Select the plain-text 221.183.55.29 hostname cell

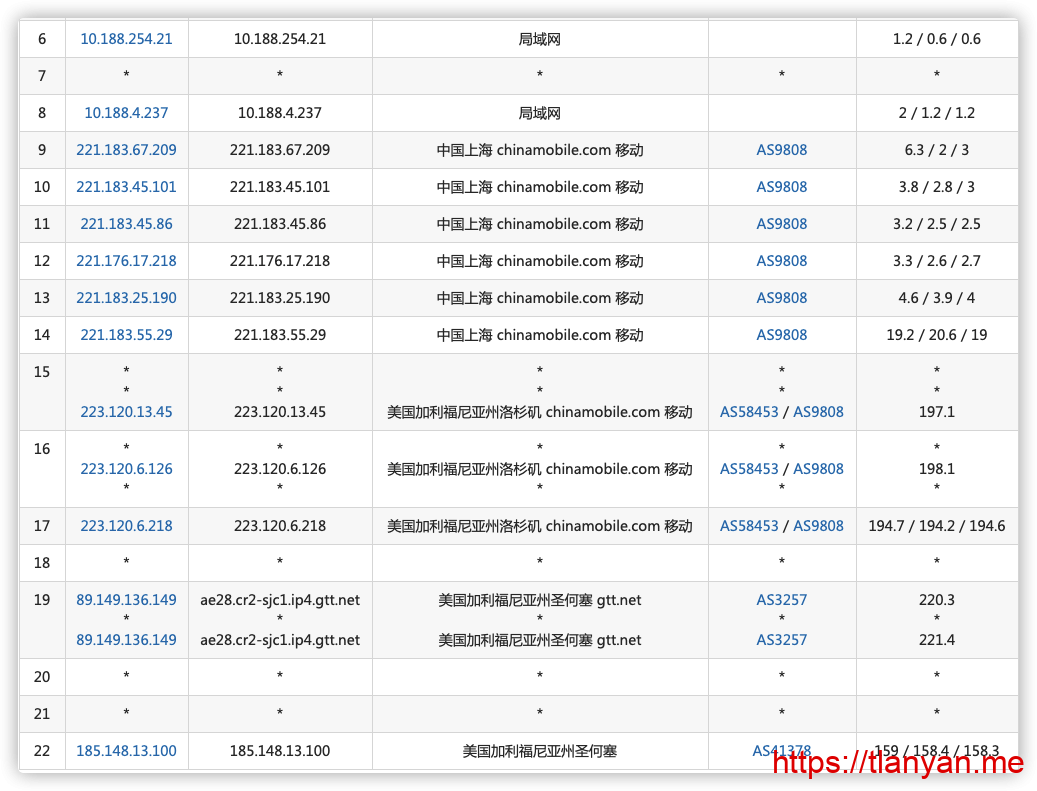coord(280,335)
